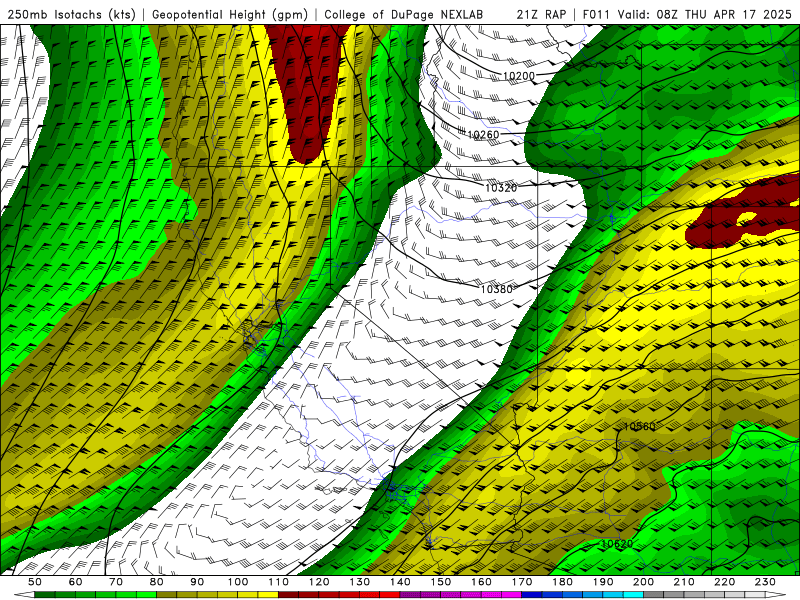Click the 'College of DuPage NEXLAB' label

404,15
